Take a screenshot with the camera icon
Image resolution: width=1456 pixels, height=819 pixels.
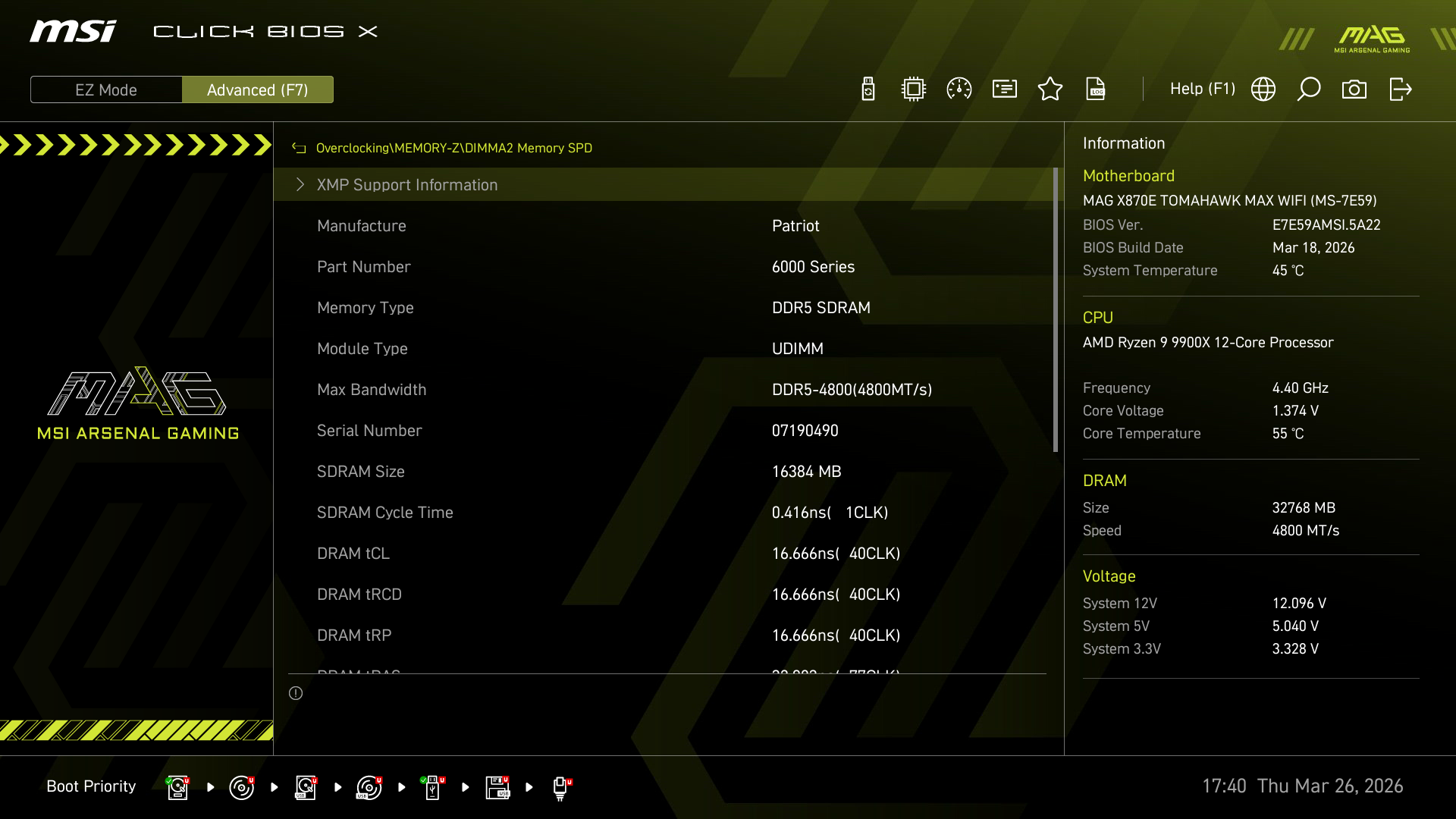tap(1355, 89)
